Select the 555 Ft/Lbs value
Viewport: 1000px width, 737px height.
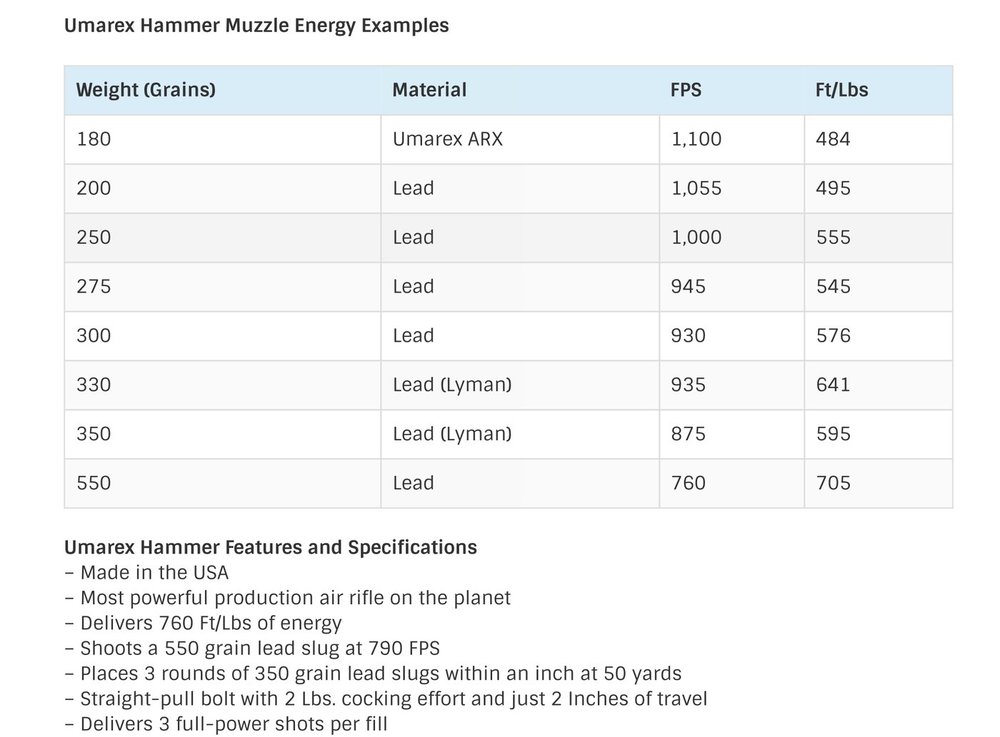click(833, 237)
